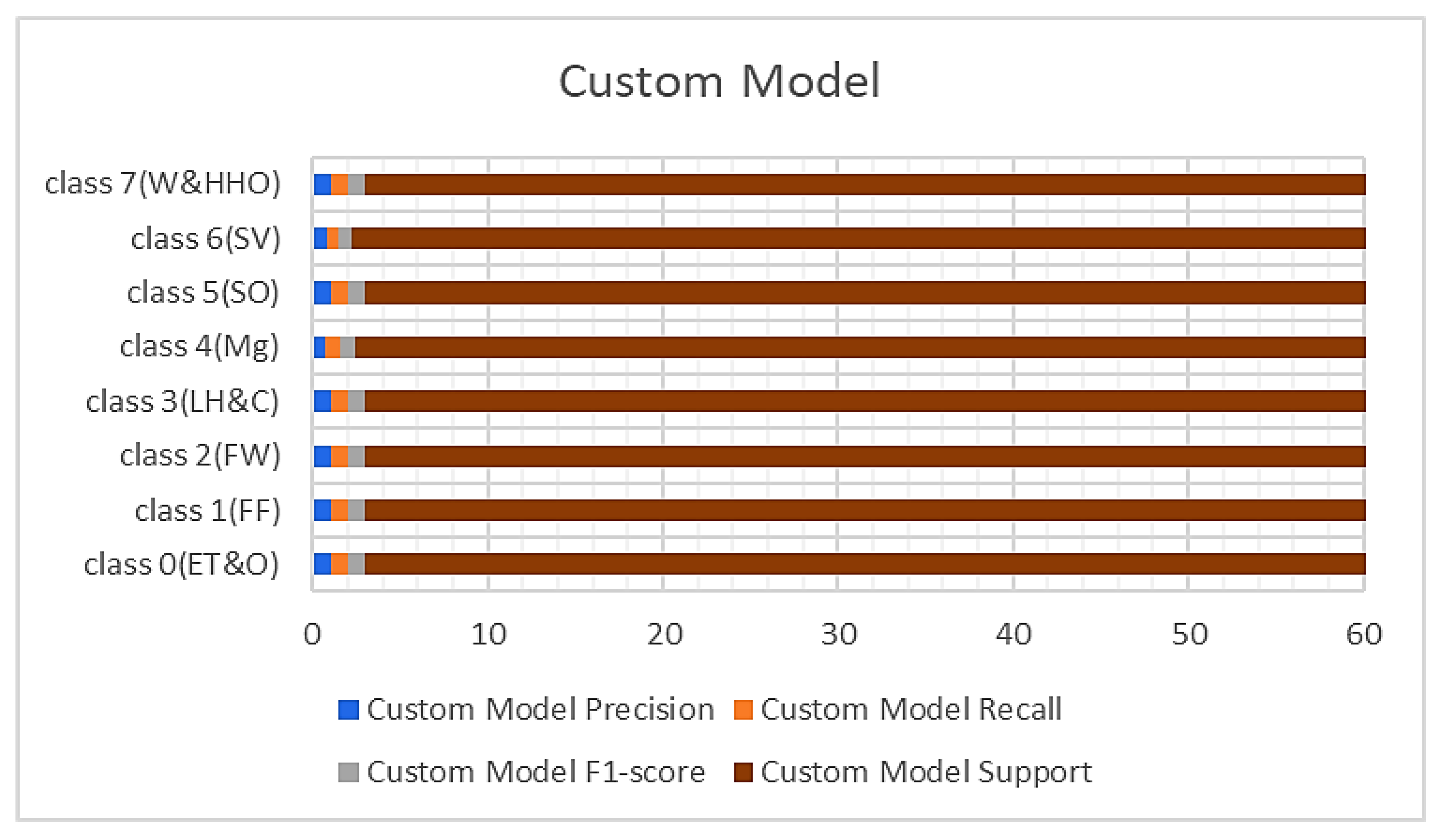Click the 60 tick label on horizontal axis

[x=1364, y=635]
